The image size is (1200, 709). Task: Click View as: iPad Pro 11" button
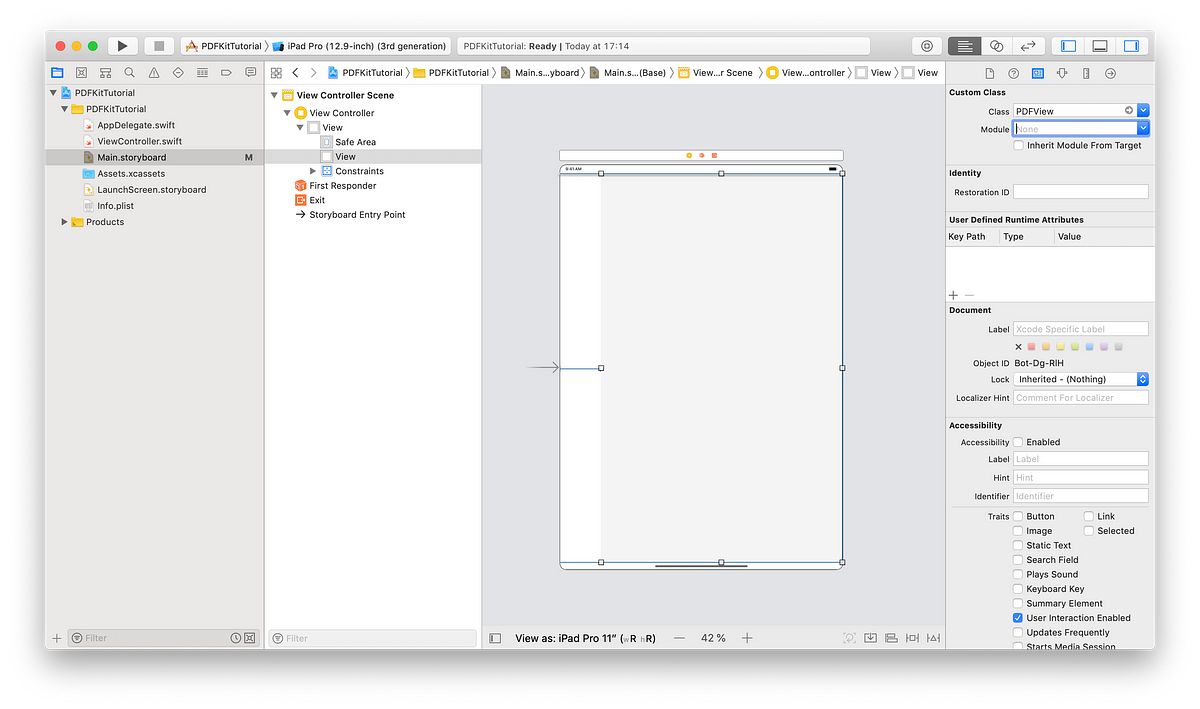pos(585,638)
